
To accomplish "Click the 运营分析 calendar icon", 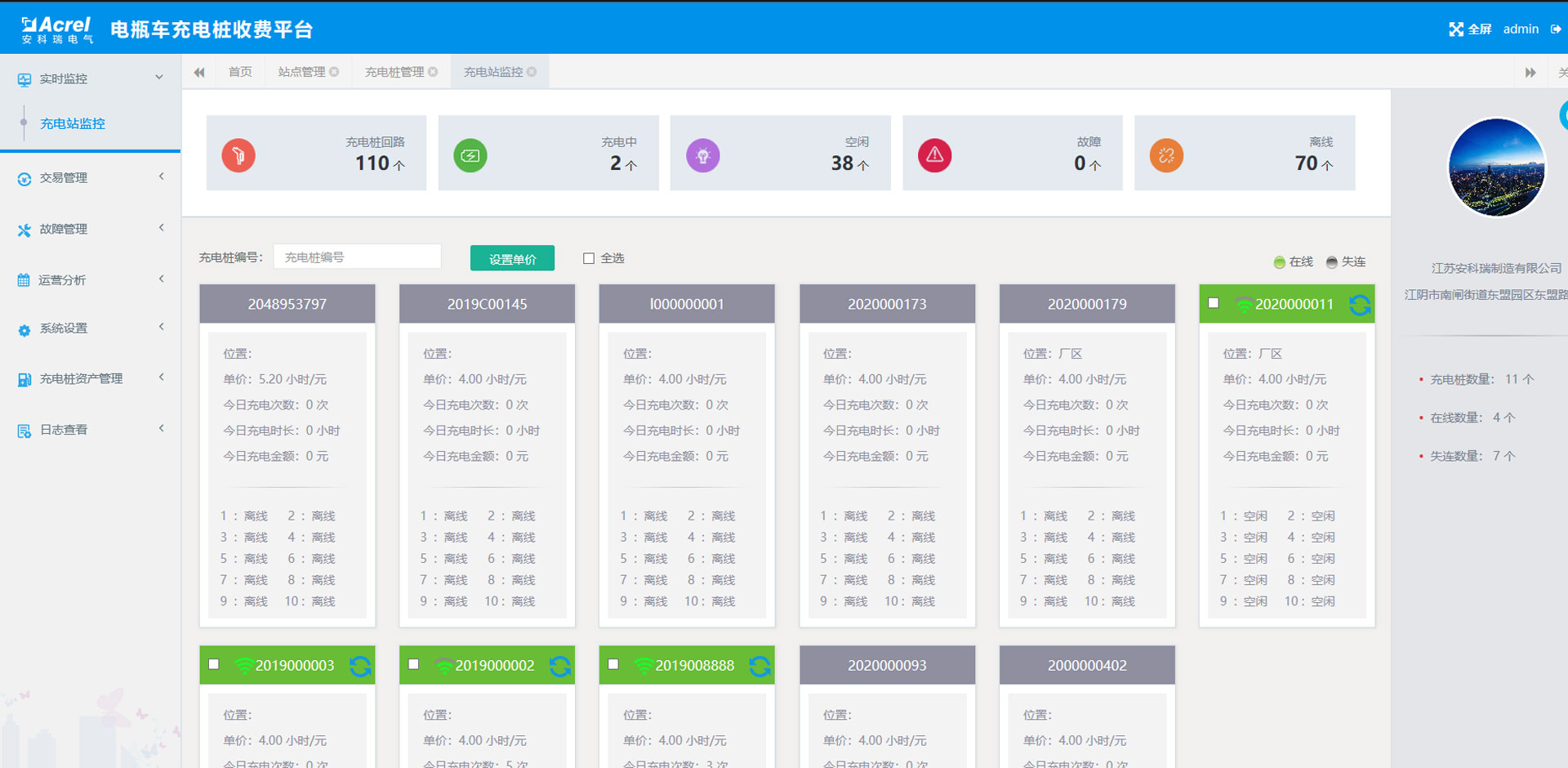I will click(24, 280).
